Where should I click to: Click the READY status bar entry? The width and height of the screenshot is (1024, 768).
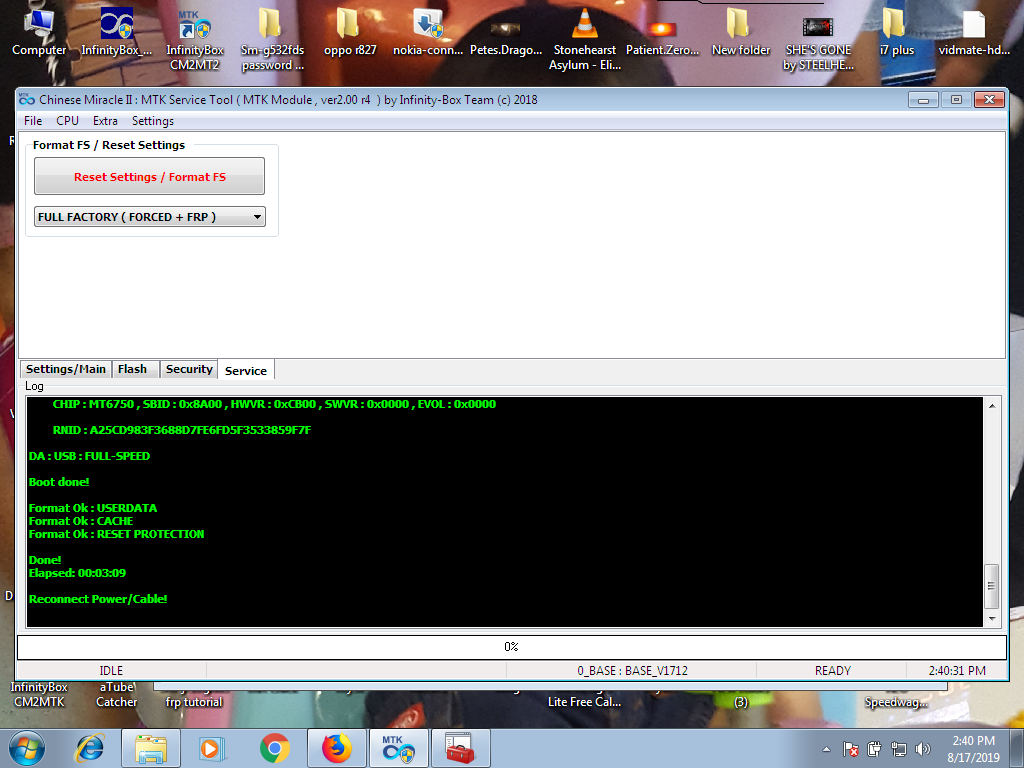pos(832,671)
